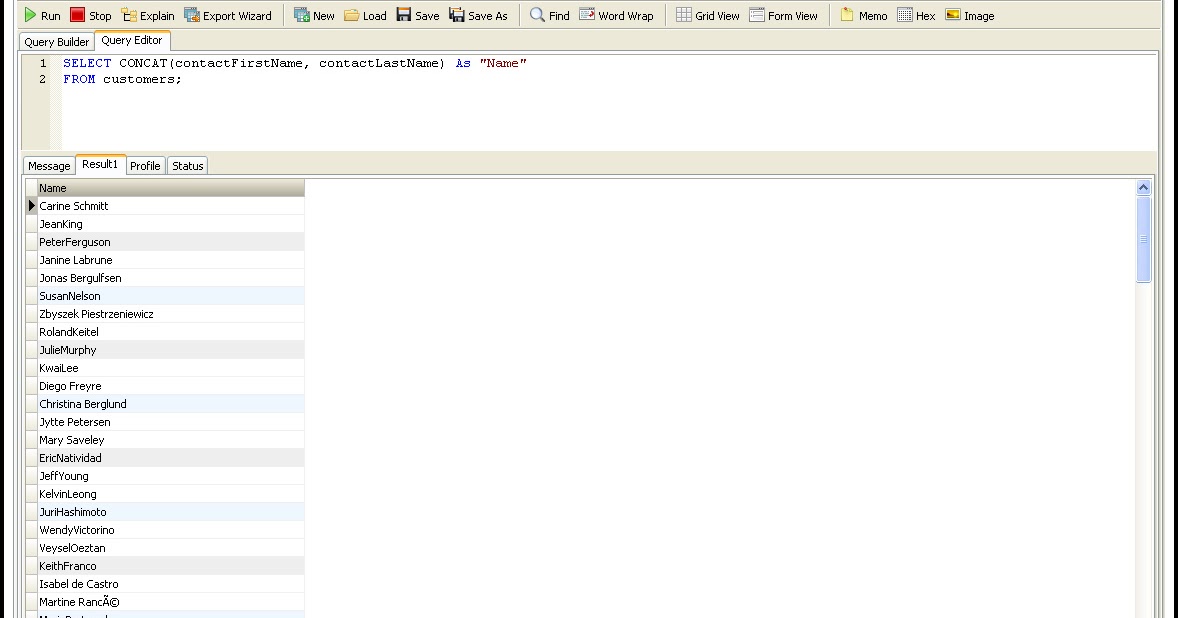This screenshot has height=618, width=1178.
Task: Switch to the Message tab
Action: pyautogui.click(x=48, y=165)
